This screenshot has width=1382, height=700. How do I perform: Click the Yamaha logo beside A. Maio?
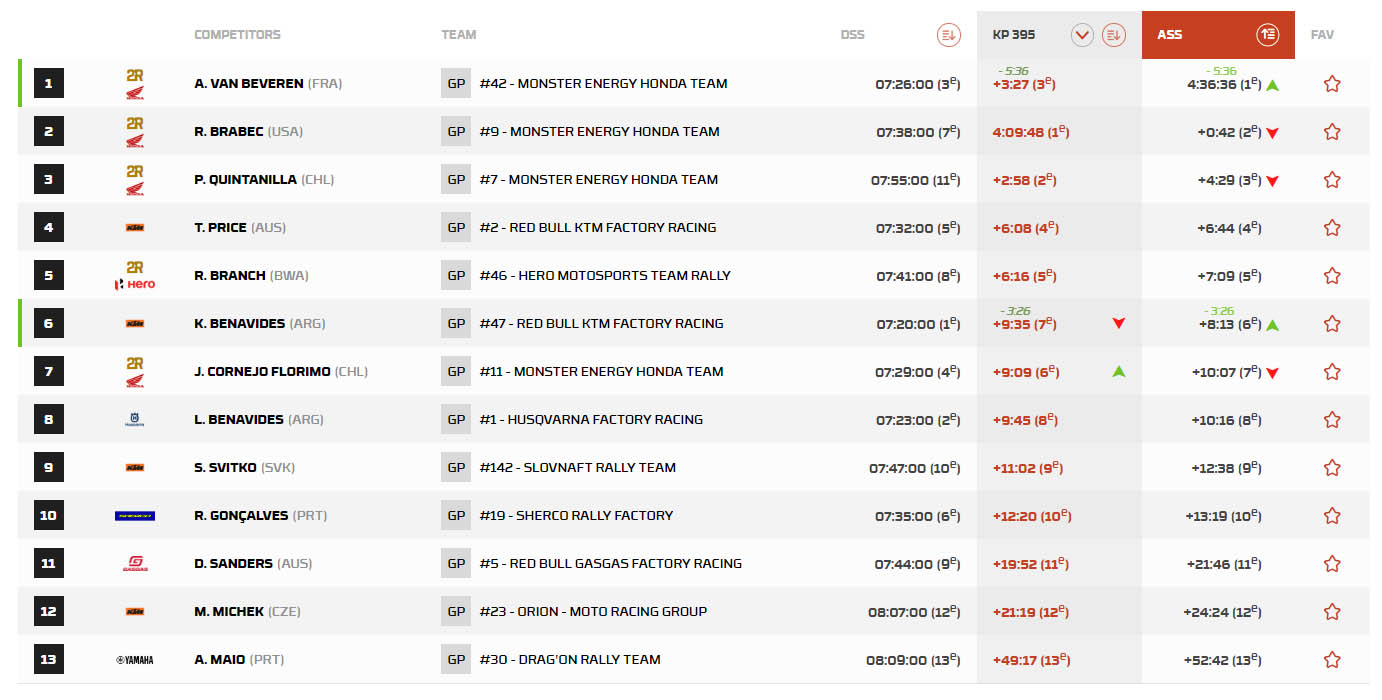pos(135,660)
